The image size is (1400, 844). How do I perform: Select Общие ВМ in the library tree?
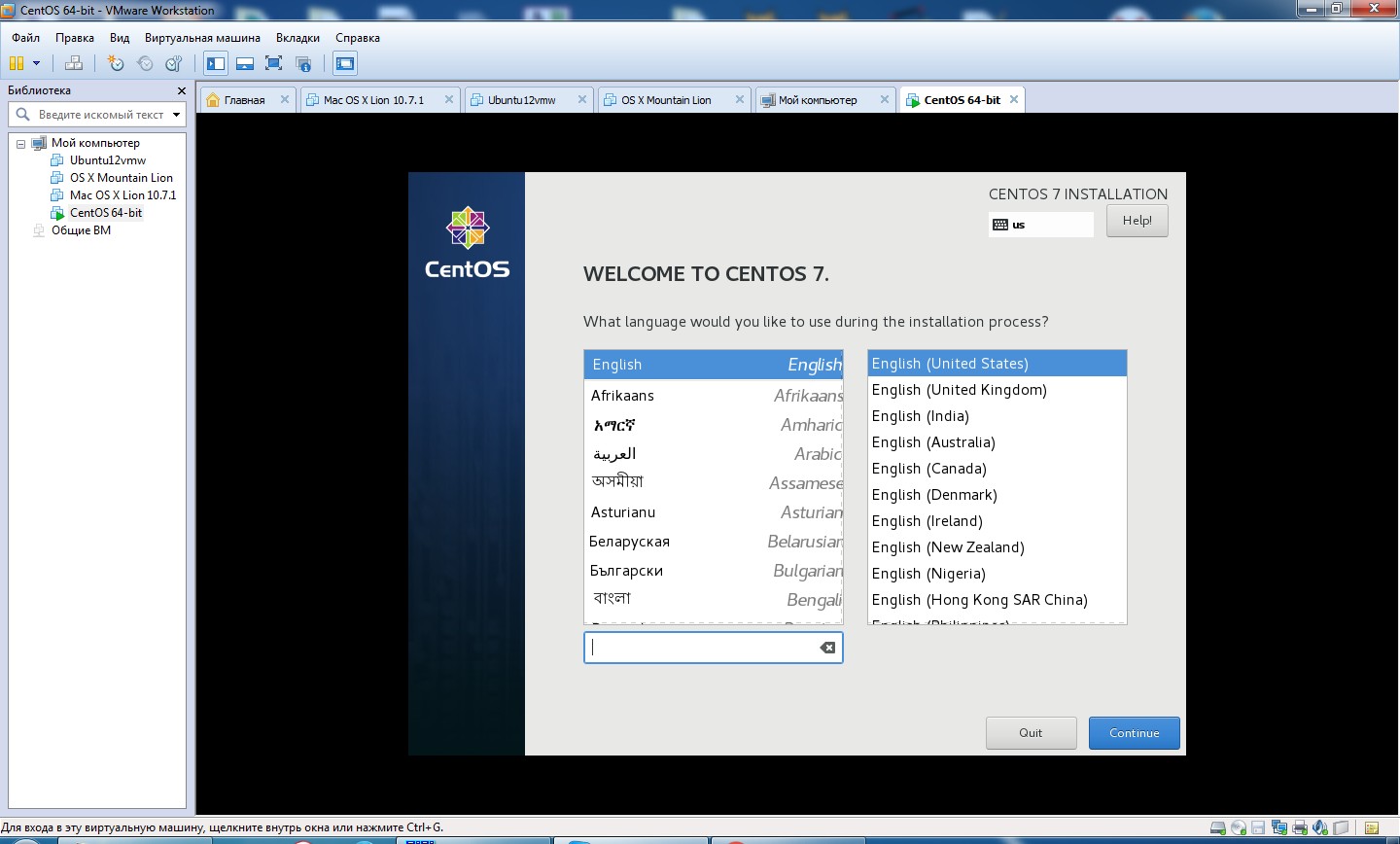pos(81,230)
